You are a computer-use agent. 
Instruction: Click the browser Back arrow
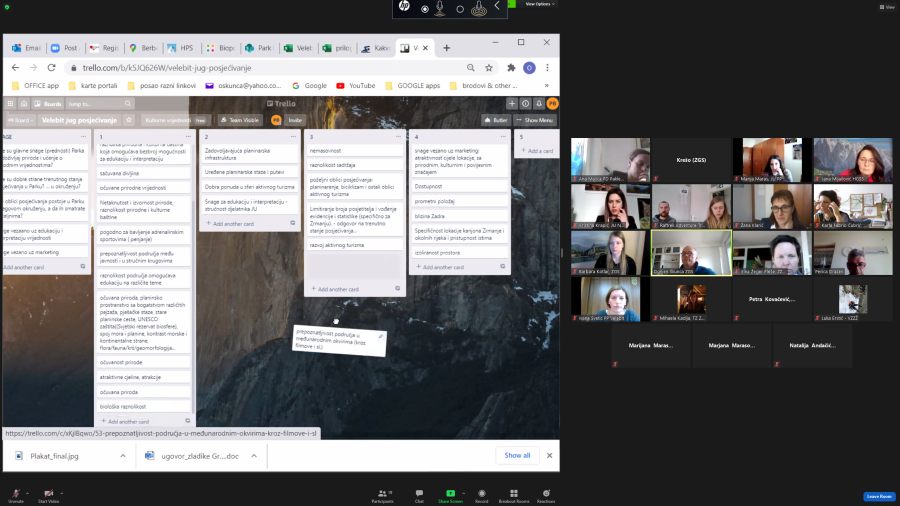click(15, 68)
